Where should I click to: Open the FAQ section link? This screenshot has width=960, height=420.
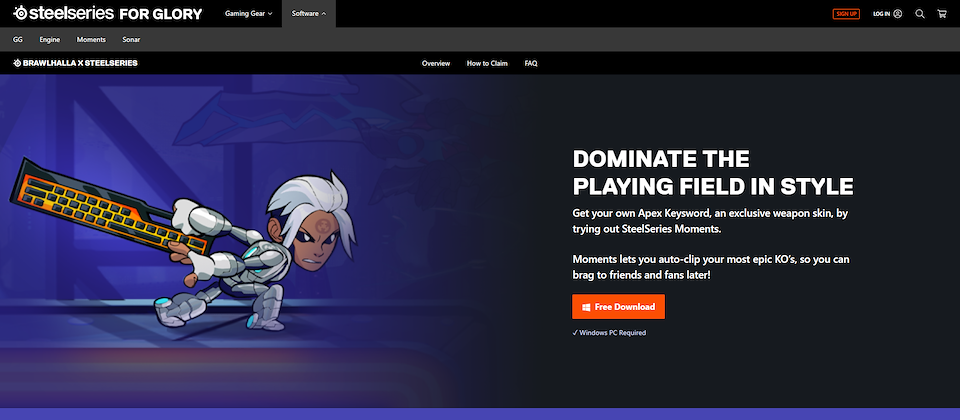531,63
